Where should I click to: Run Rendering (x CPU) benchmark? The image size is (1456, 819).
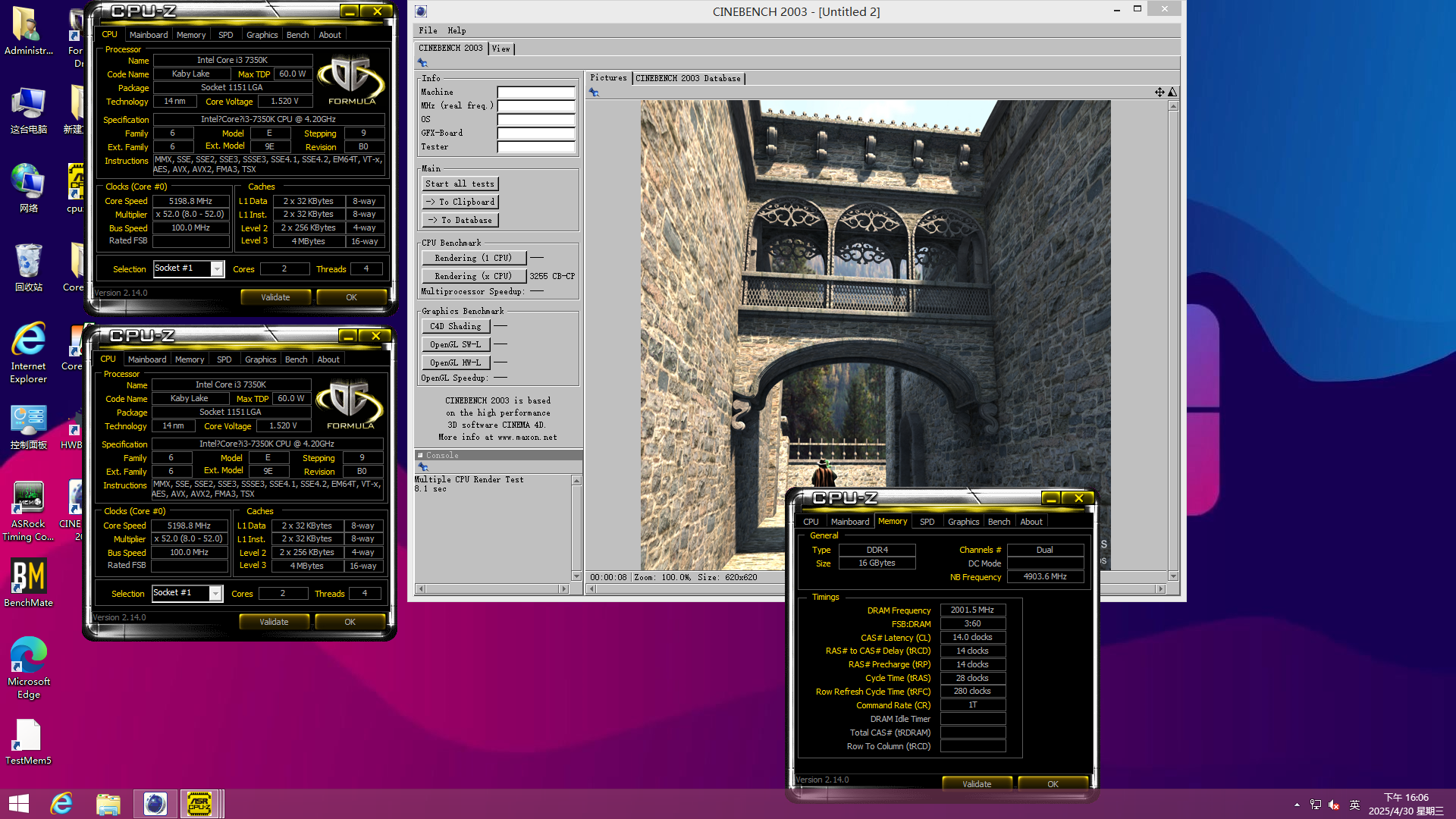point(473,276)
